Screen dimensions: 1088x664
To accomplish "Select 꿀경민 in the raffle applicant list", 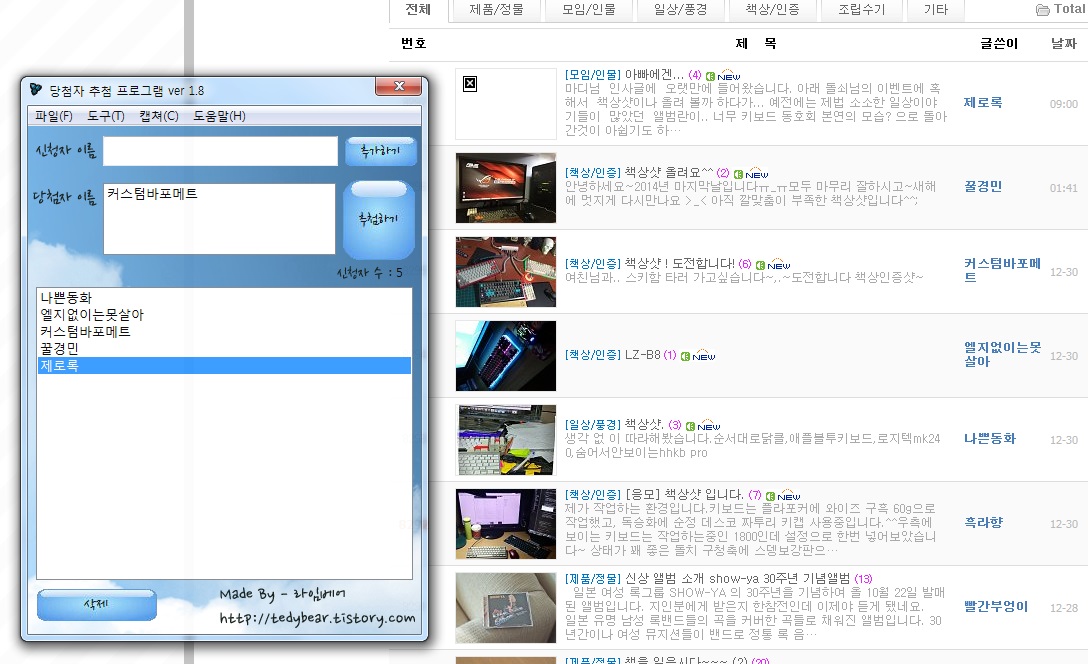I will [224, 348].
